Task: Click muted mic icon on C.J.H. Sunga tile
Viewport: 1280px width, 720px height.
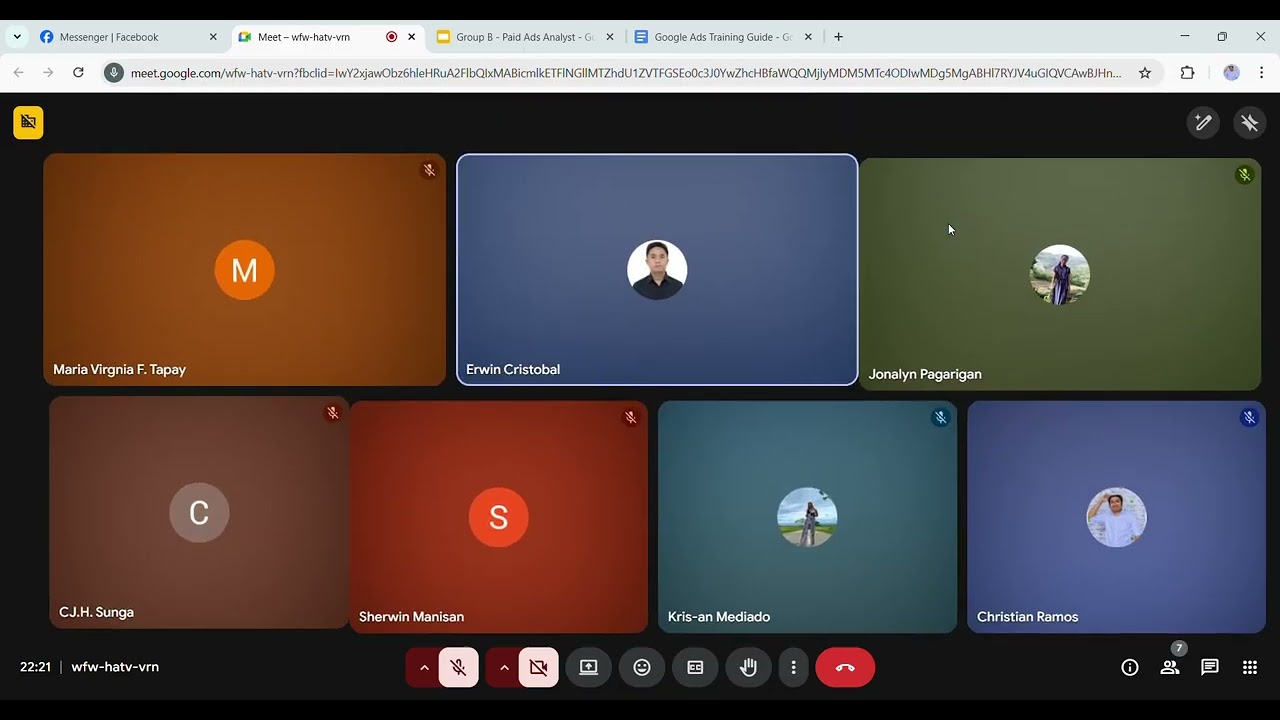Action: (332, 413)
